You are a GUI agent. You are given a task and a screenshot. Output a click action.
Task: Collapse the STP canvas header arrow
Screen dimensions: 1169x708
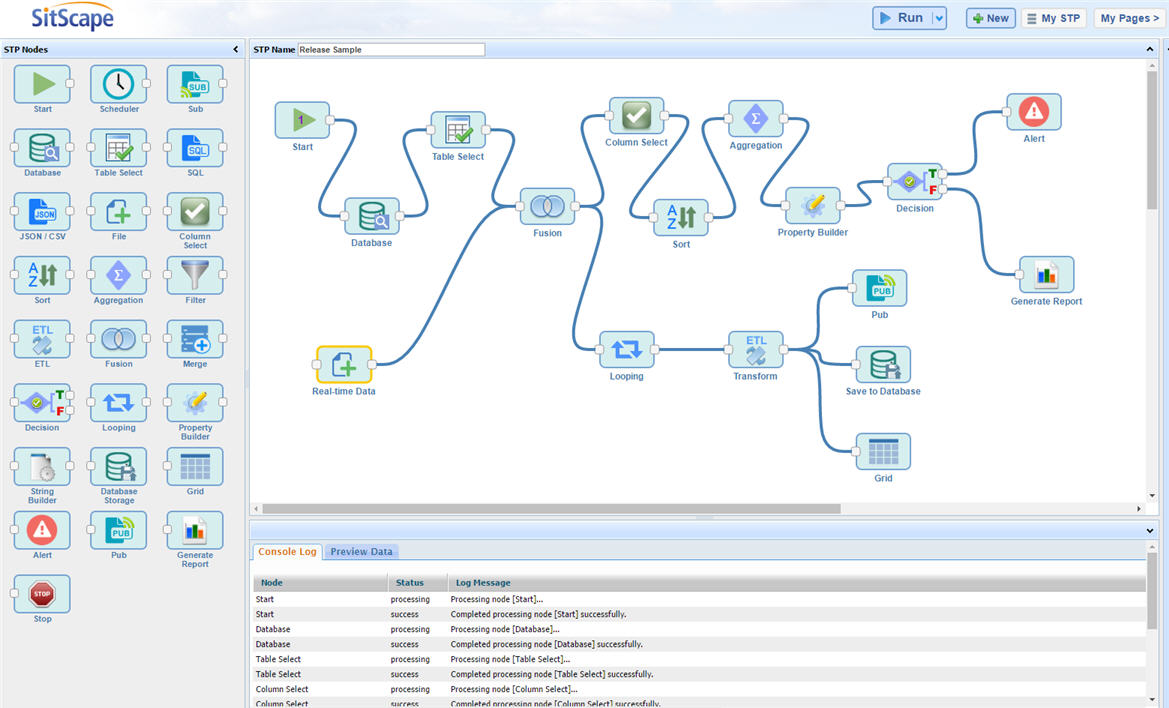pyautogui.click(x=1149, y=49)
